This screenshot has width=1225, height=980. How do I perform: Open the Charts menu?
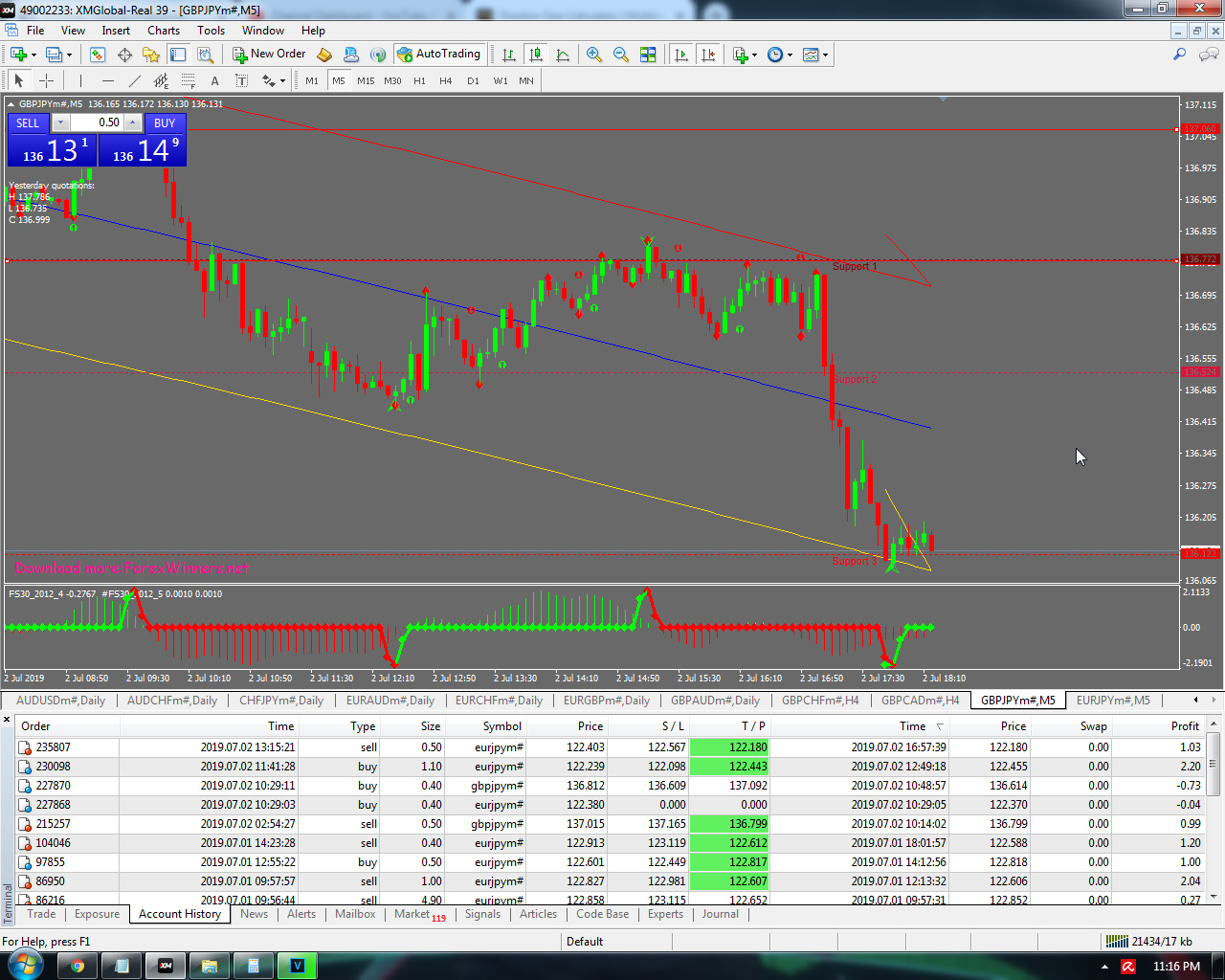pyautogui.click(x=164, y=31)
